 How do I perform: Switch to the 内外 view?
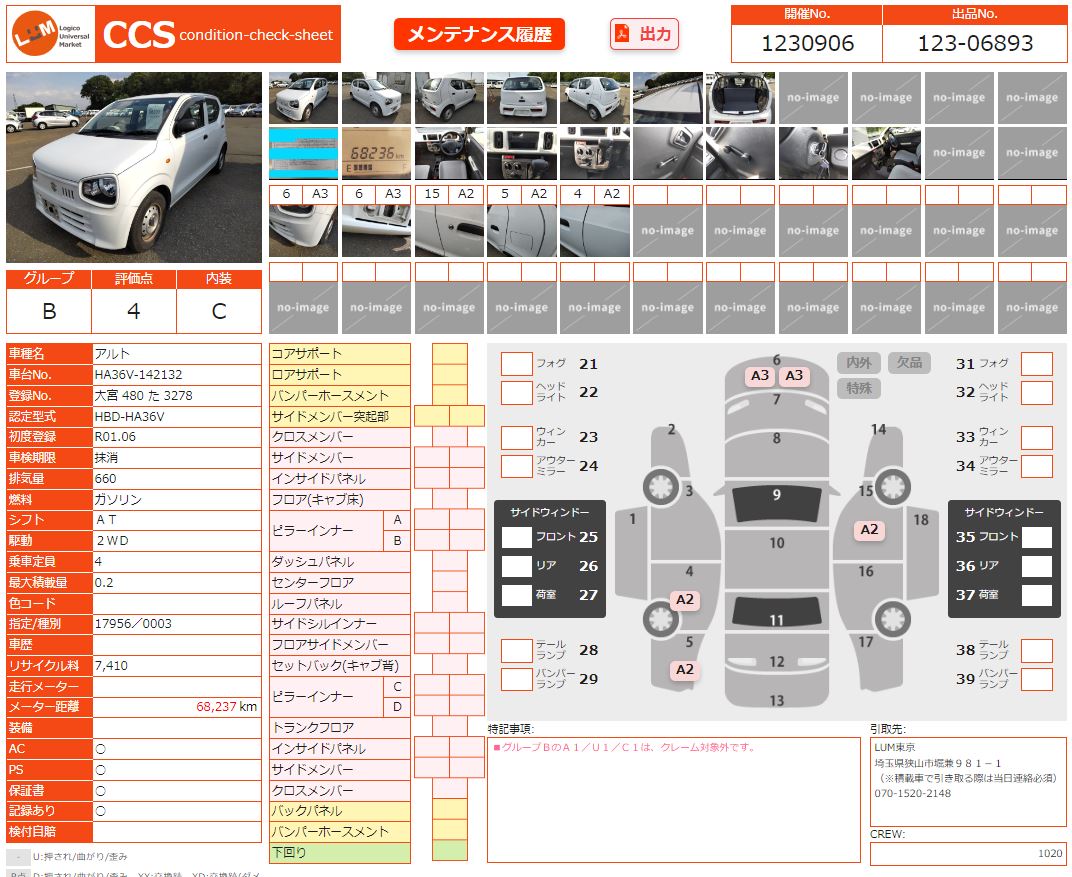pyautogui.click(x=859, y=363)
